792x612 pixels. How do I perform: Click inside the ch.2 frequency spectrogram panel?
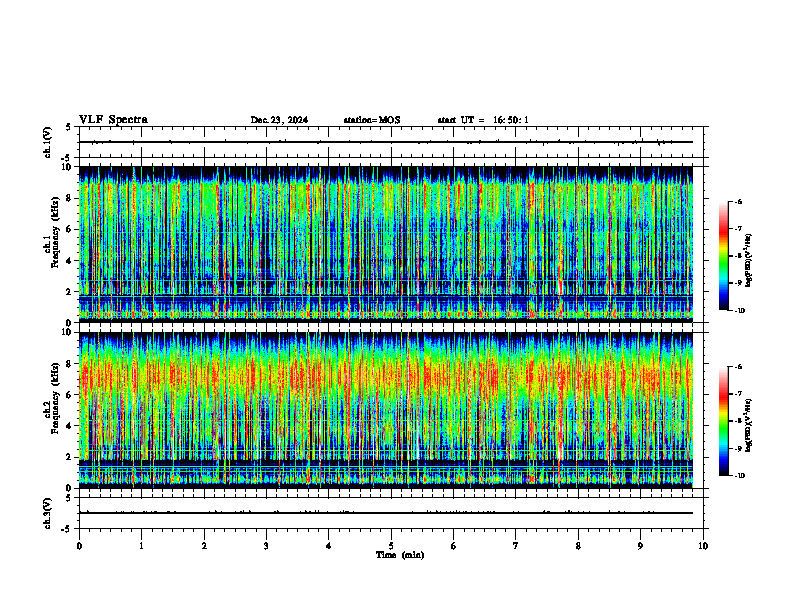386,410
